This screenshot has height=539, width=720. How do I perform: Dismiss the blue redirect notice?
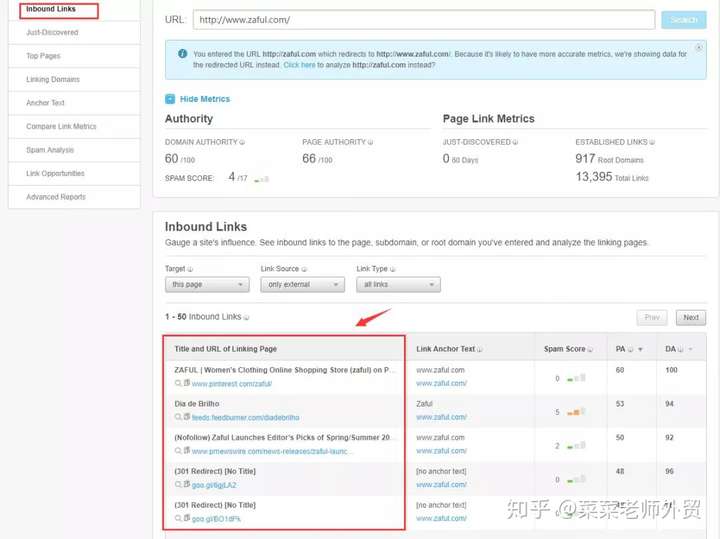coord(698,47)
